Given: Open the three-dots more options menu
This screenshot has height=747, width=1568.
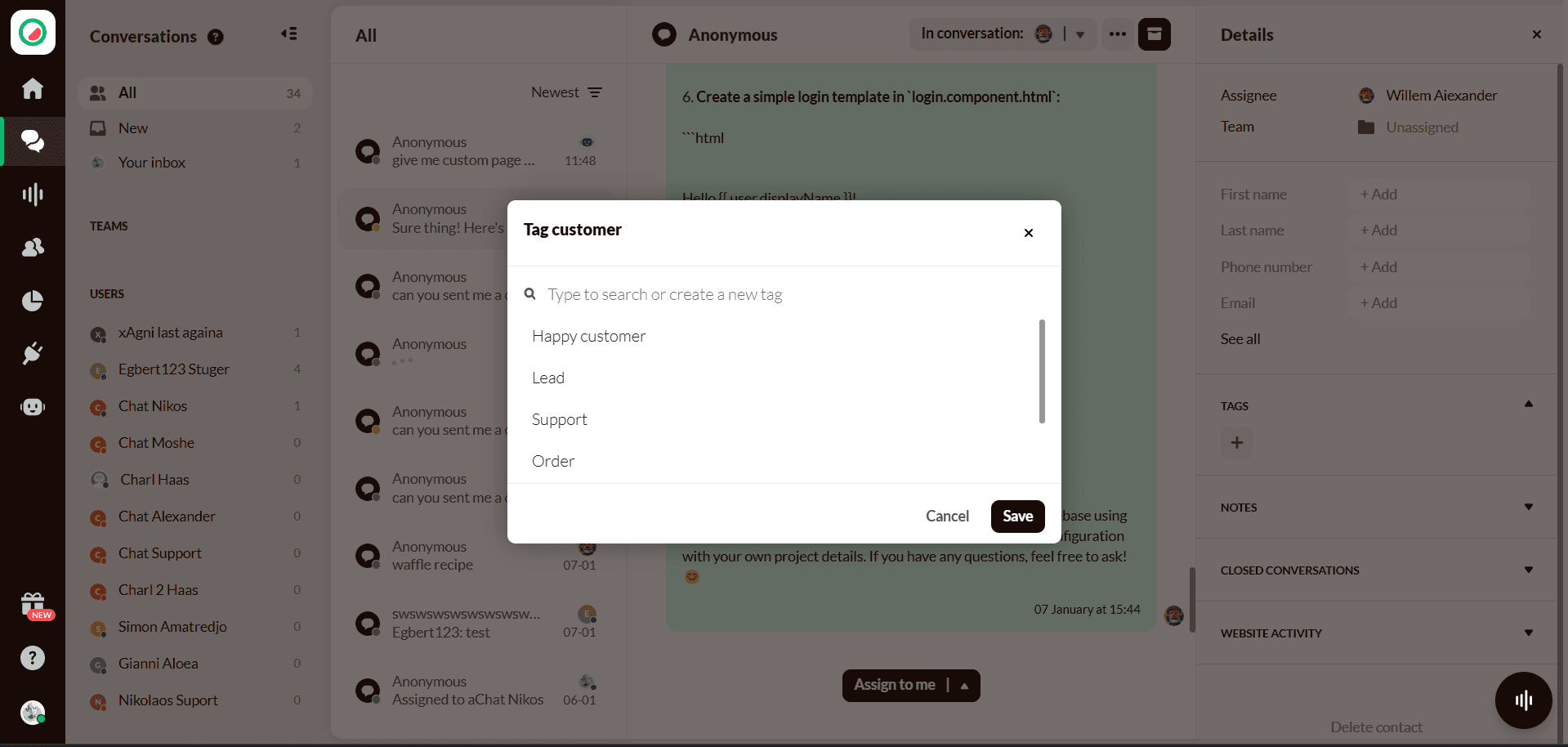Looking at the screenshot, I should pyautogui.click(x=1118, y=34).
